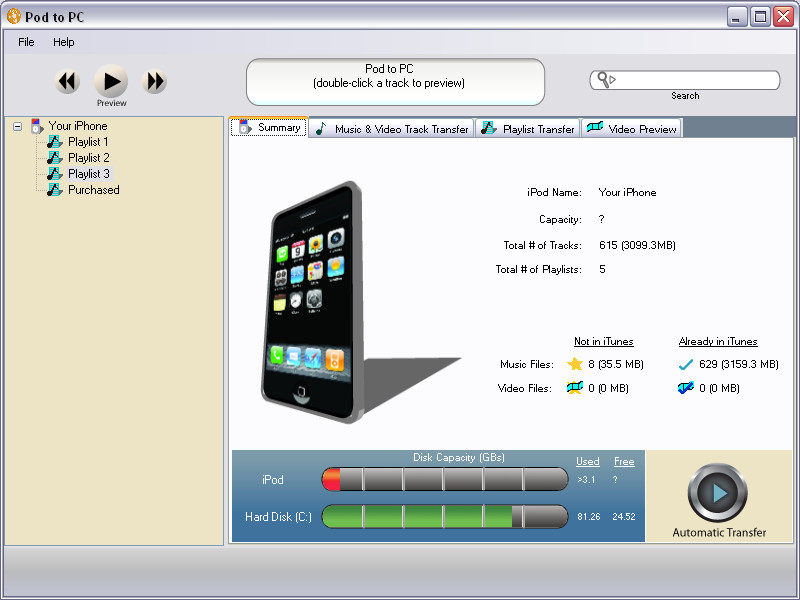
Task: Click the iPhone illustration in Summary
Action: pyautogui.click(x=312, y=302)
